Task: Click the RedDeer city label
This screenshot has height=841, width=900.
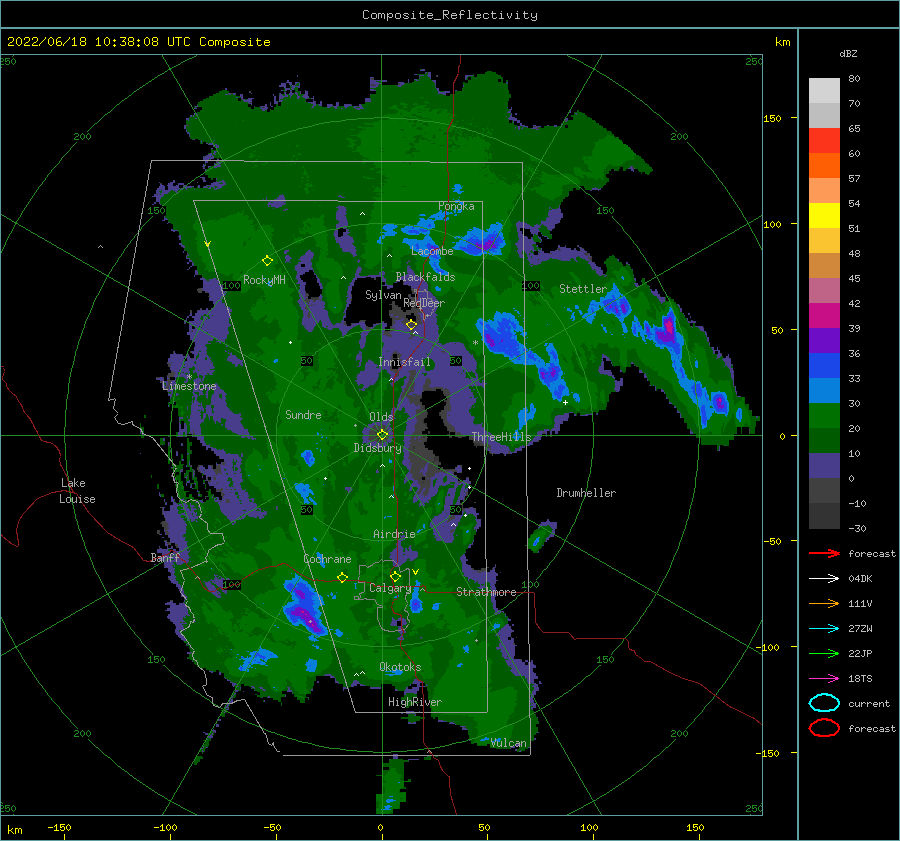Action: tap(424, 303)
